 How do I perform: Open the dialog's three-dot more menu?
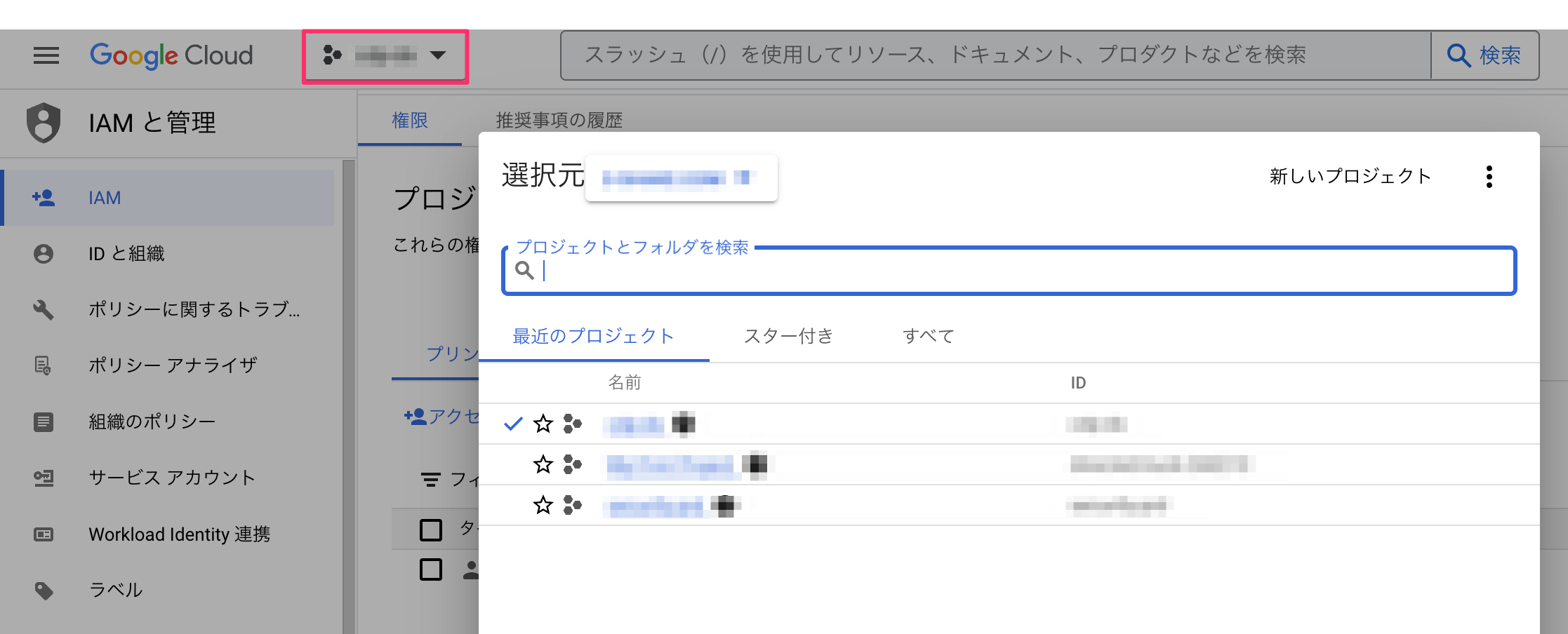pos(1489,177)
